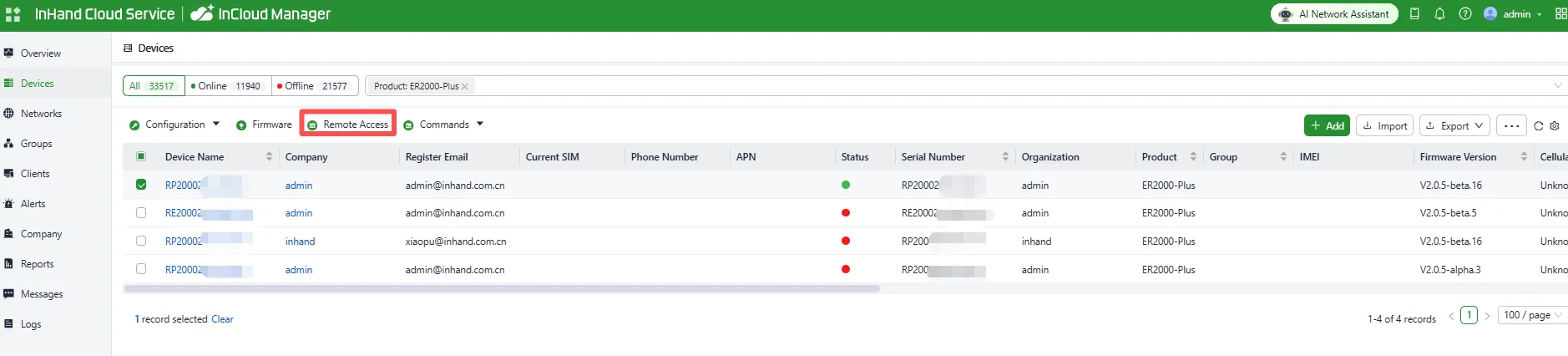Open the app grid launcher icon

pos(13,14)
